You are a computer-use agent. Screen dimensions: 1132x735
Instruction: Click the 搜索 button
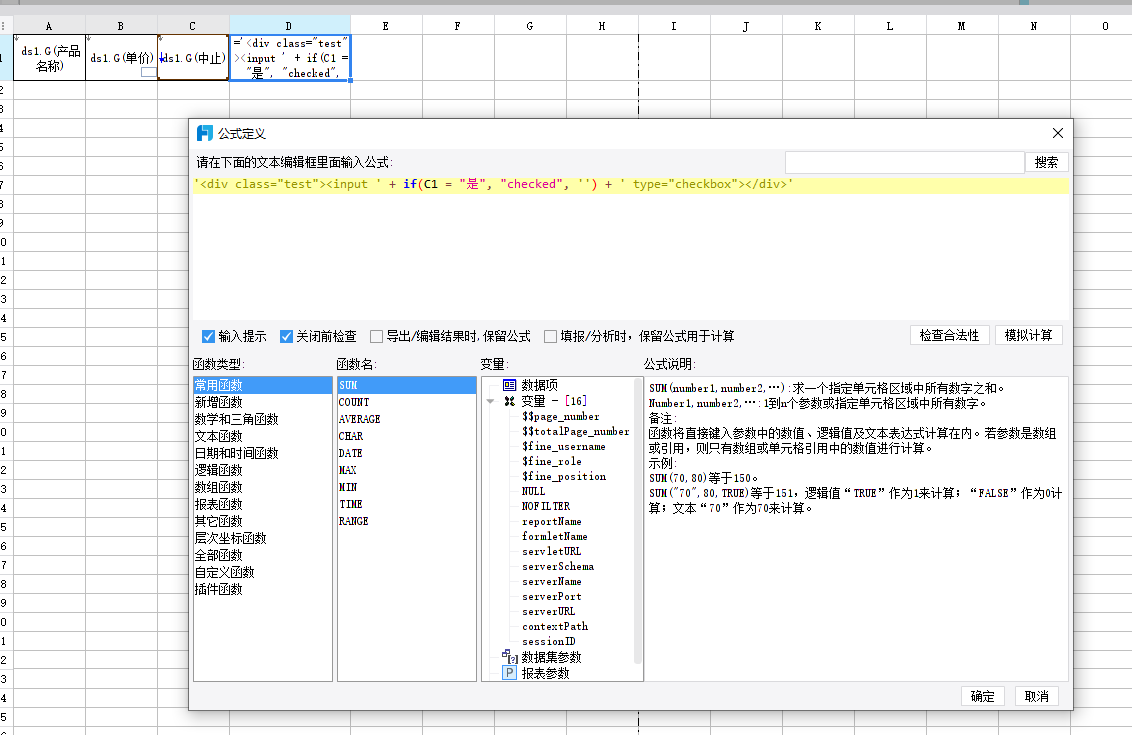coord(1046,162)
